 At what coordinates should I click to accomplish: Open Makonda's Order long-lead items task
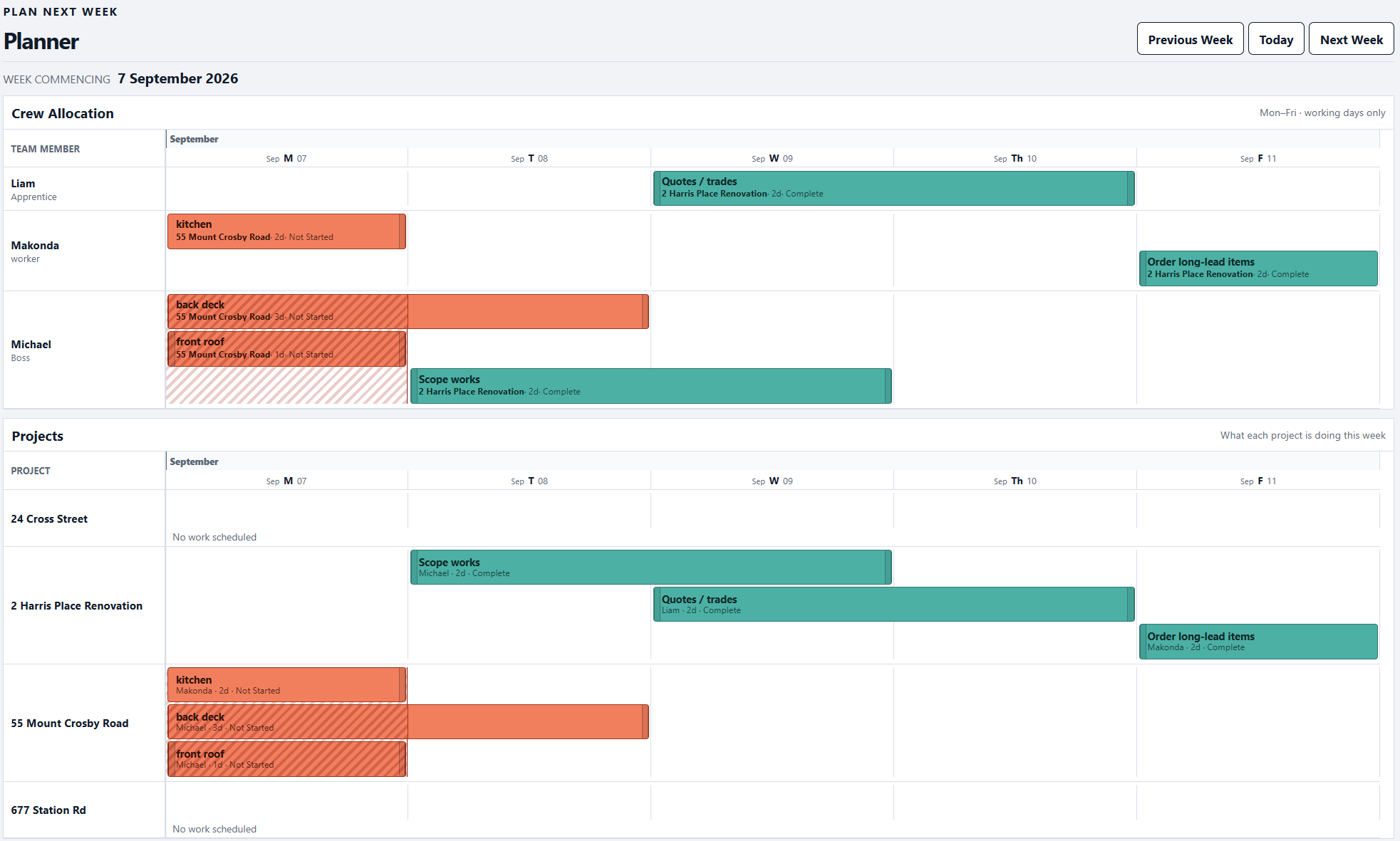[1258, 268]
